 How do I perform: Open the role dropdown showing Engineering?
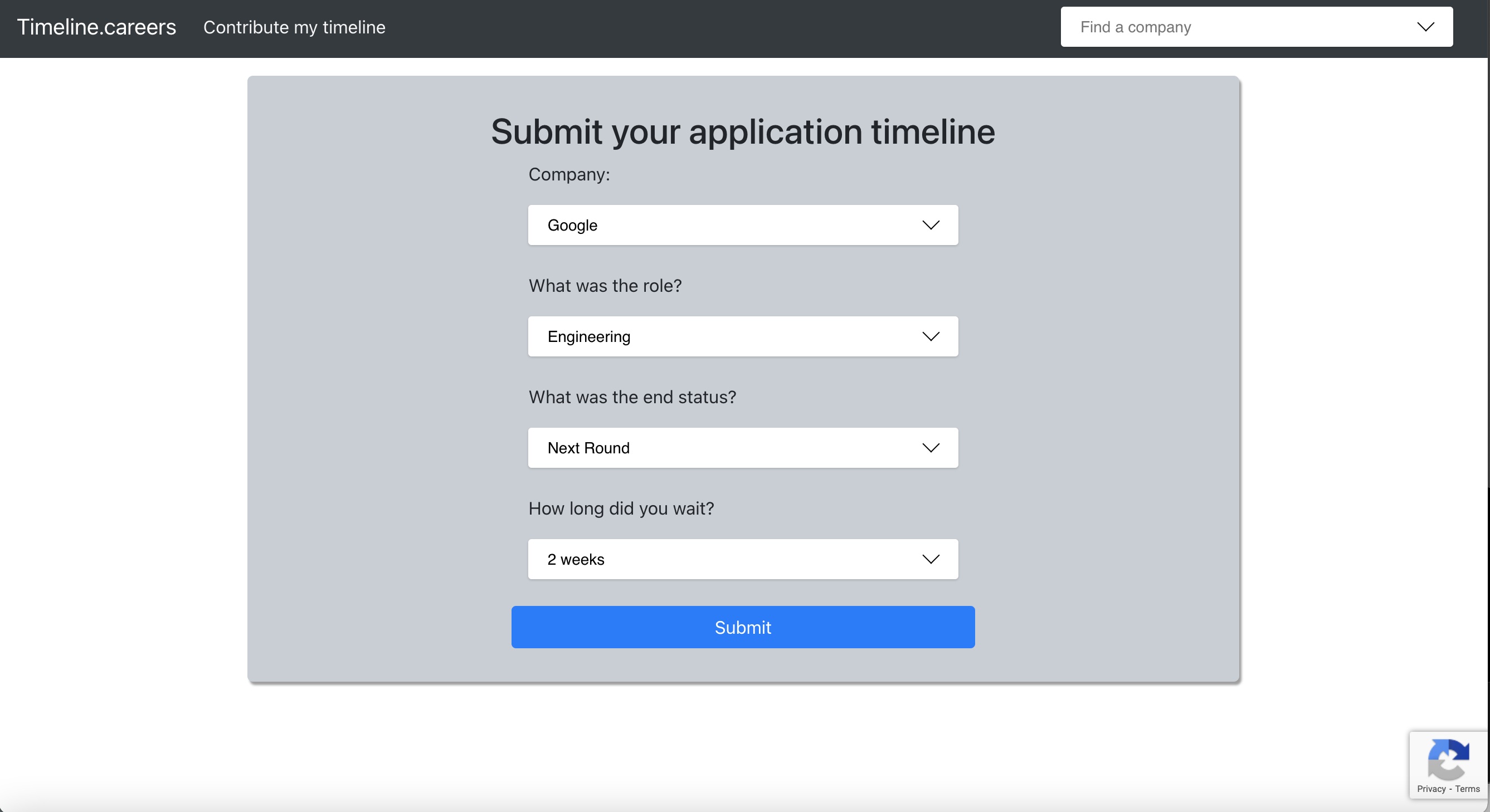tap(743, 336)
